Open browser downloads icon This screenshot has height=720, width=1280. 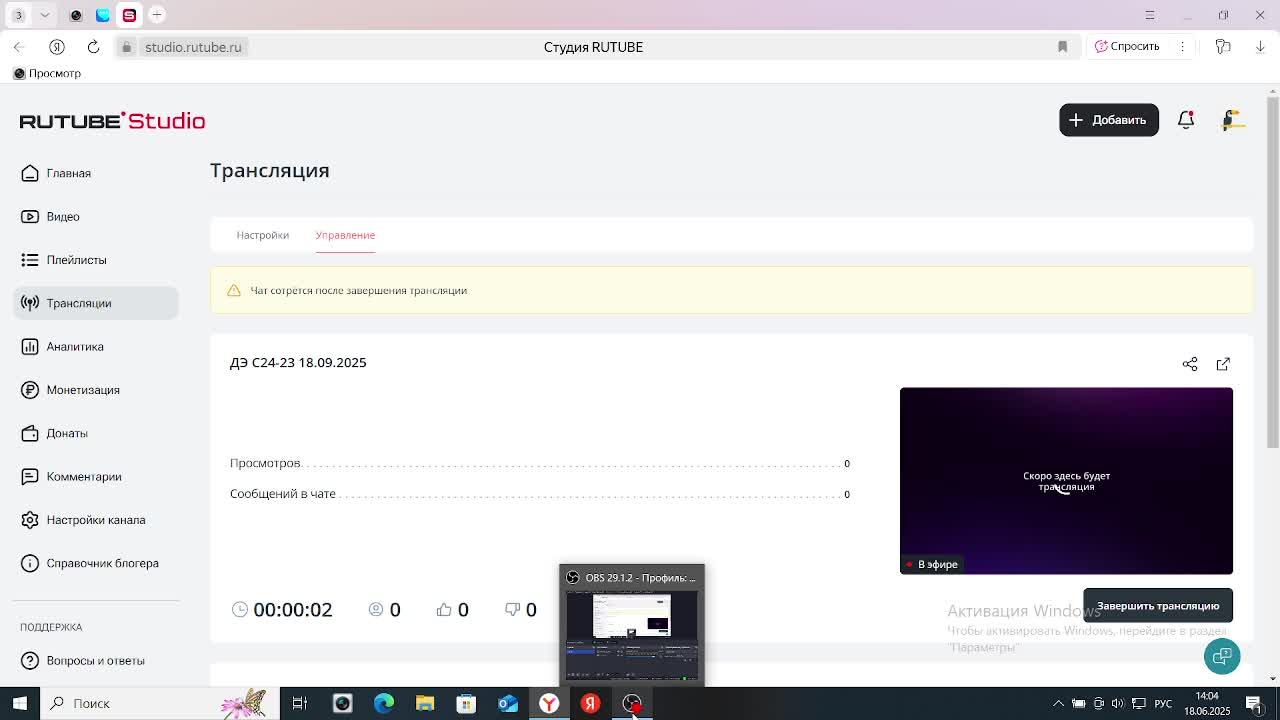pos(1260,47)
